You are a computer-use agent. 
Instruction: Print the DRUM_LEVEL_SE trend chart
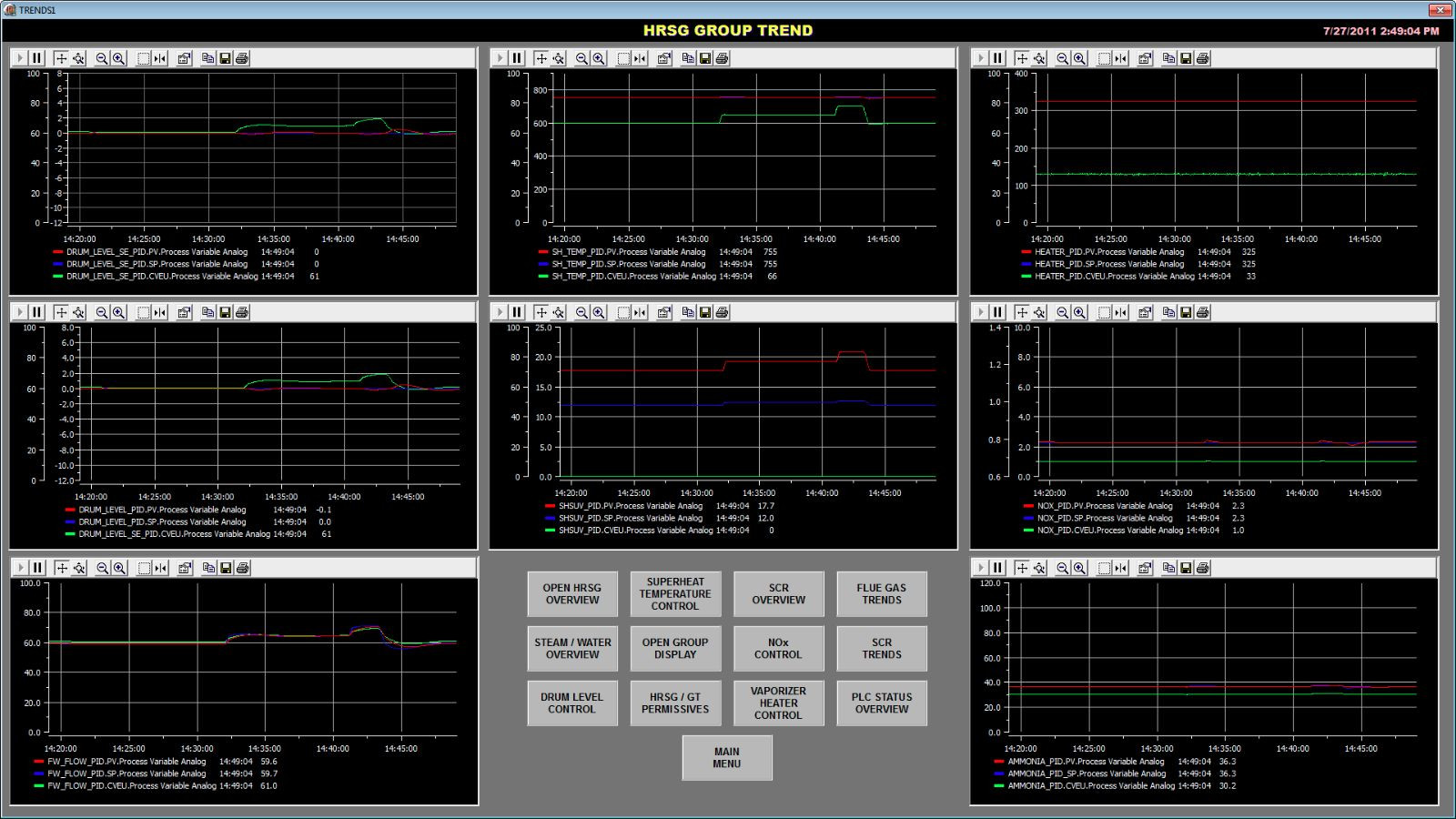(x=242, y=58)
